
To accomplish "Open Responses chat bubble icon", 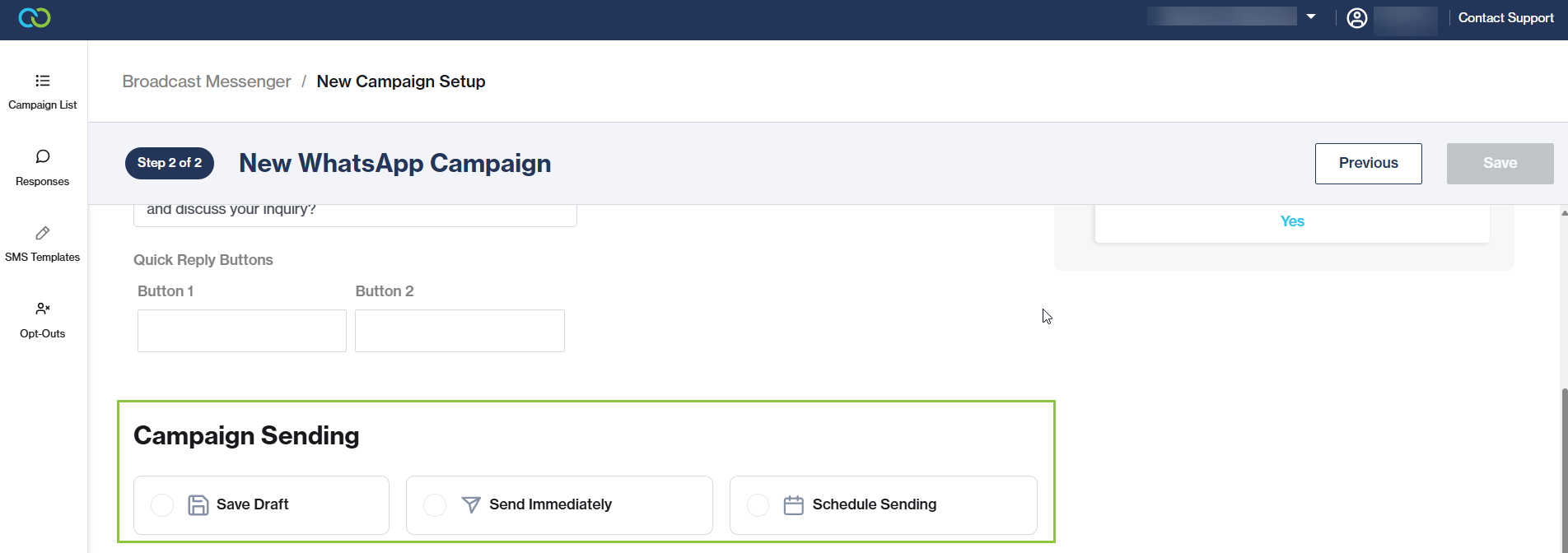I will 43,156.
